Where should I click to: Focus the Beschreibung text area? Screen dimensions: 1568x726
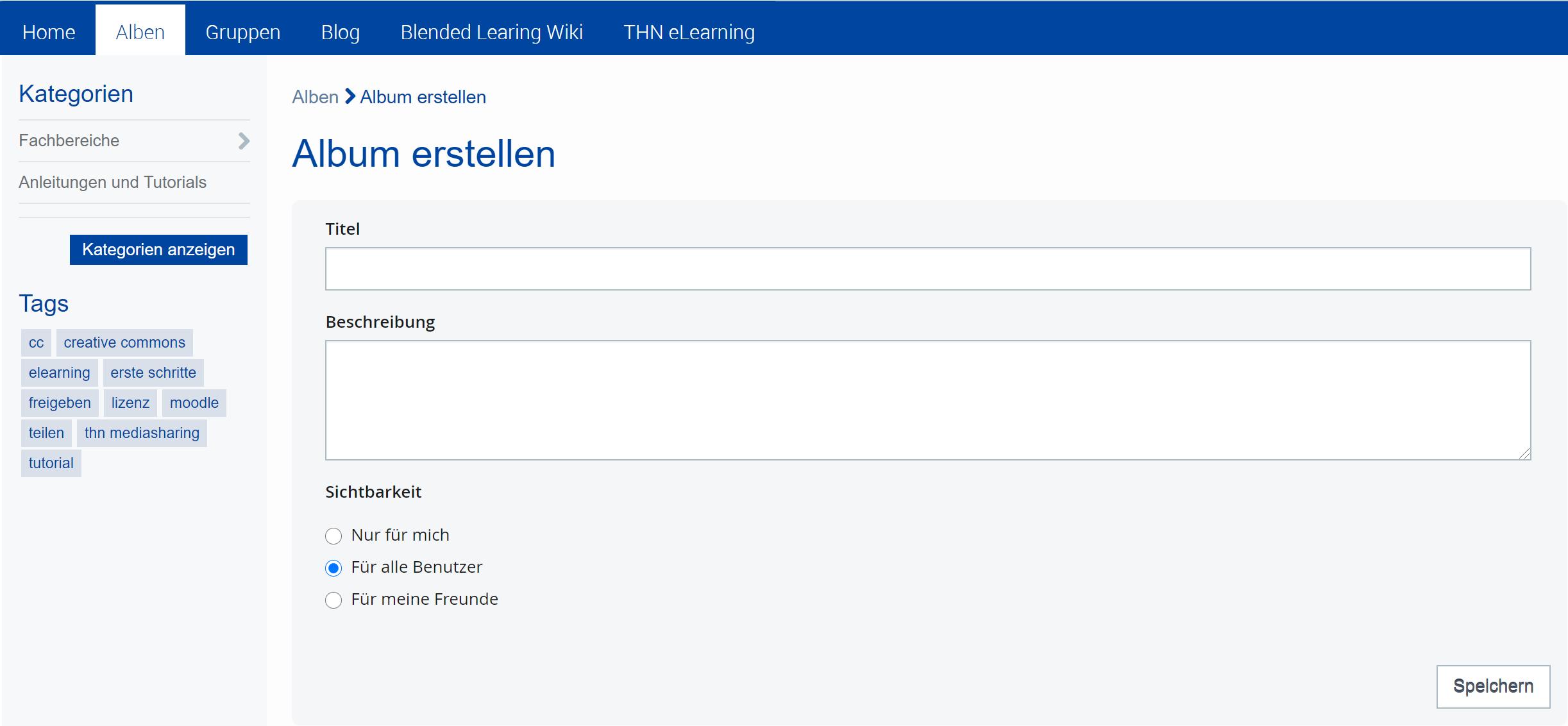[927, 400]
